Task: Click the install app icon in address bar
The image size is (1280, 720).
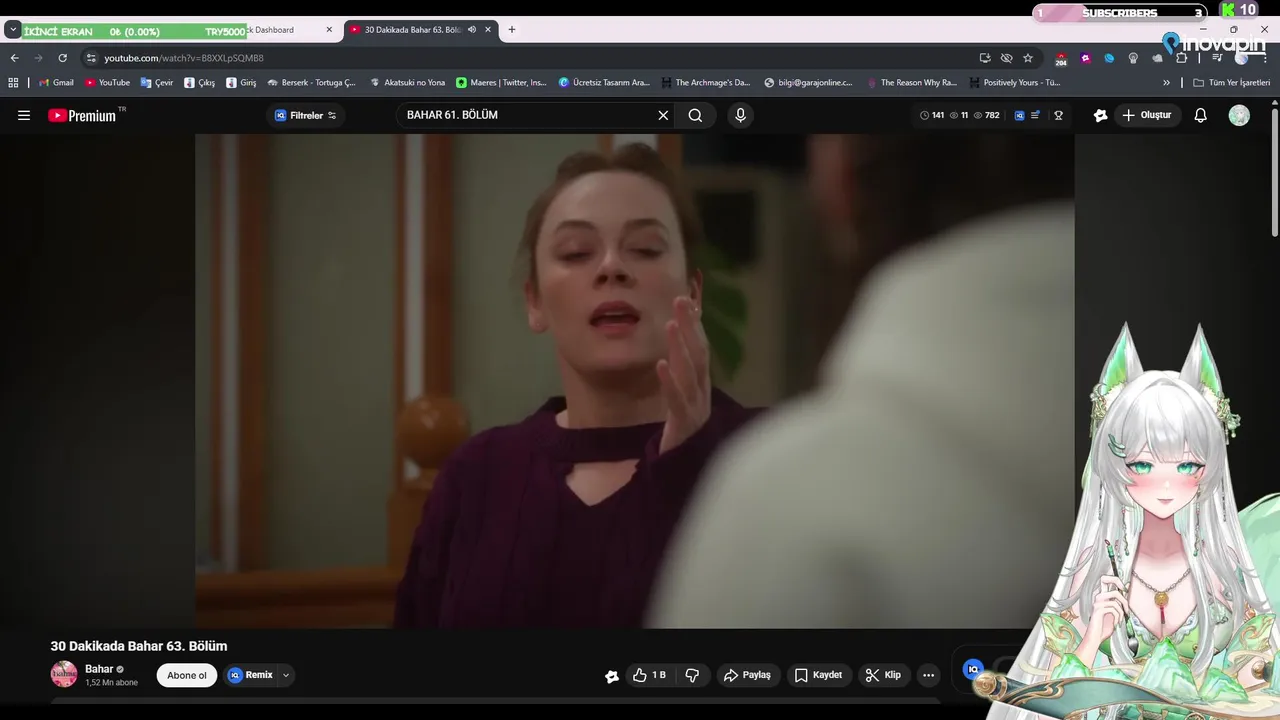Action: (985, 58)
